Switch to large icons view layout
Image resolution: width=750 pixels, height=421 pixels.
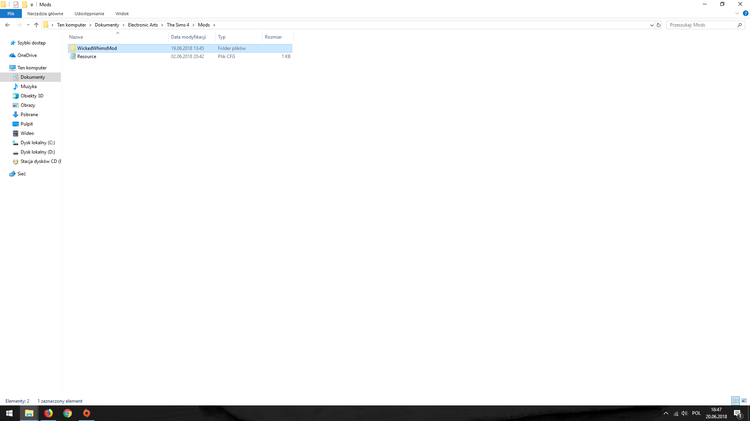coord(744,401)
